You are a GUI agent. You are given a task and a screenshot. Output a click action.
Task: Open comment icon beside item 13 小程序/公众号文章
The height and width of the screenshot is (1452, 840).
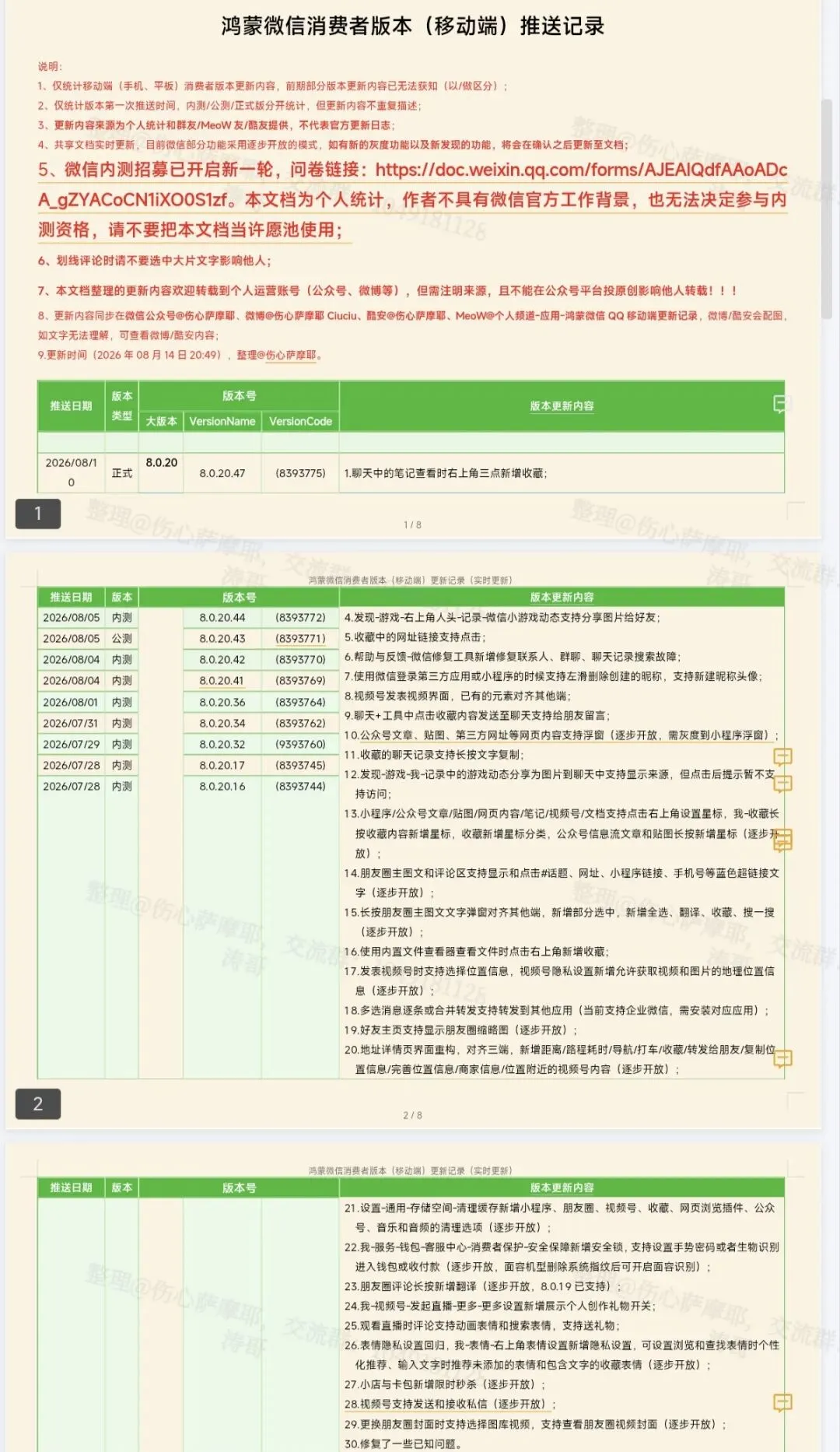point(782,840)
